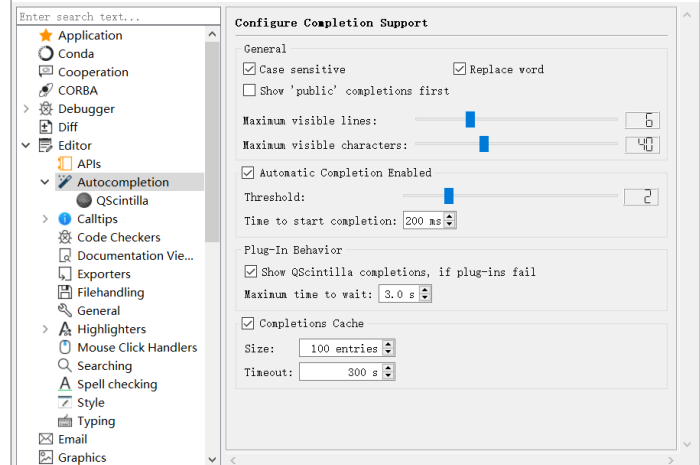The height and width of the screenshot is (465, 700).
Task: Go to the Typing settings page
Action: pyautogui.click(x=96, y=421)
